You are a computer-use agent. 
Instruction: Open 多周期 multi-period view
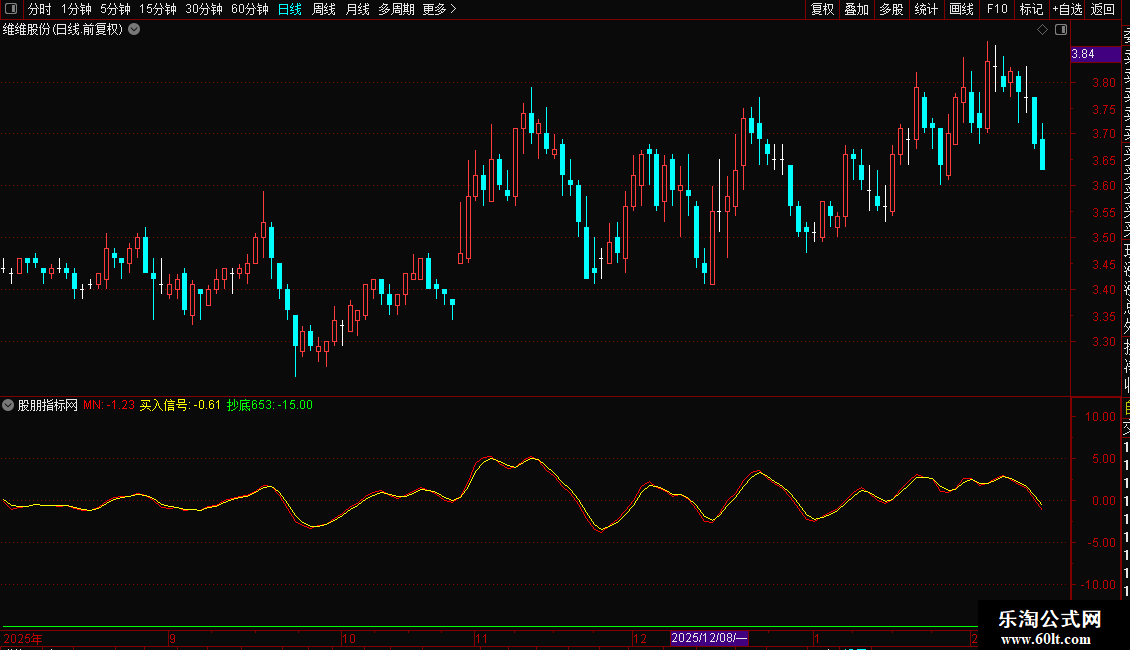coord(396,9)
